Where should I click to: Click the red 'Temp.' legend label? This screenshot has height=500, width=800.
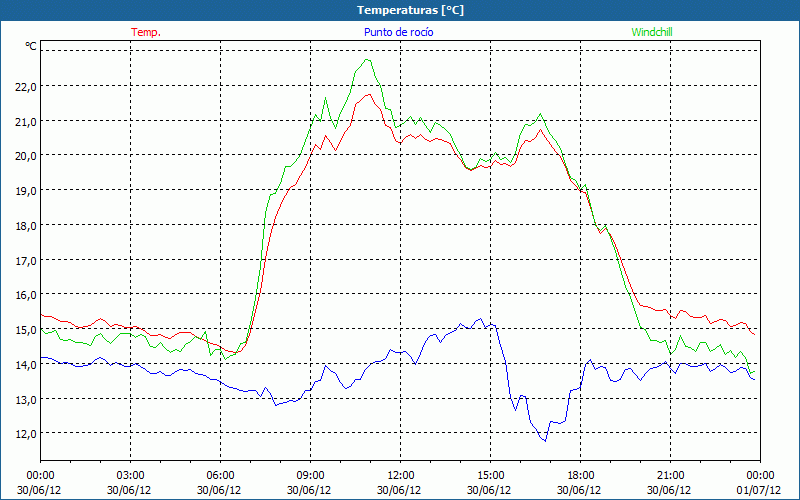coord(146,32)
